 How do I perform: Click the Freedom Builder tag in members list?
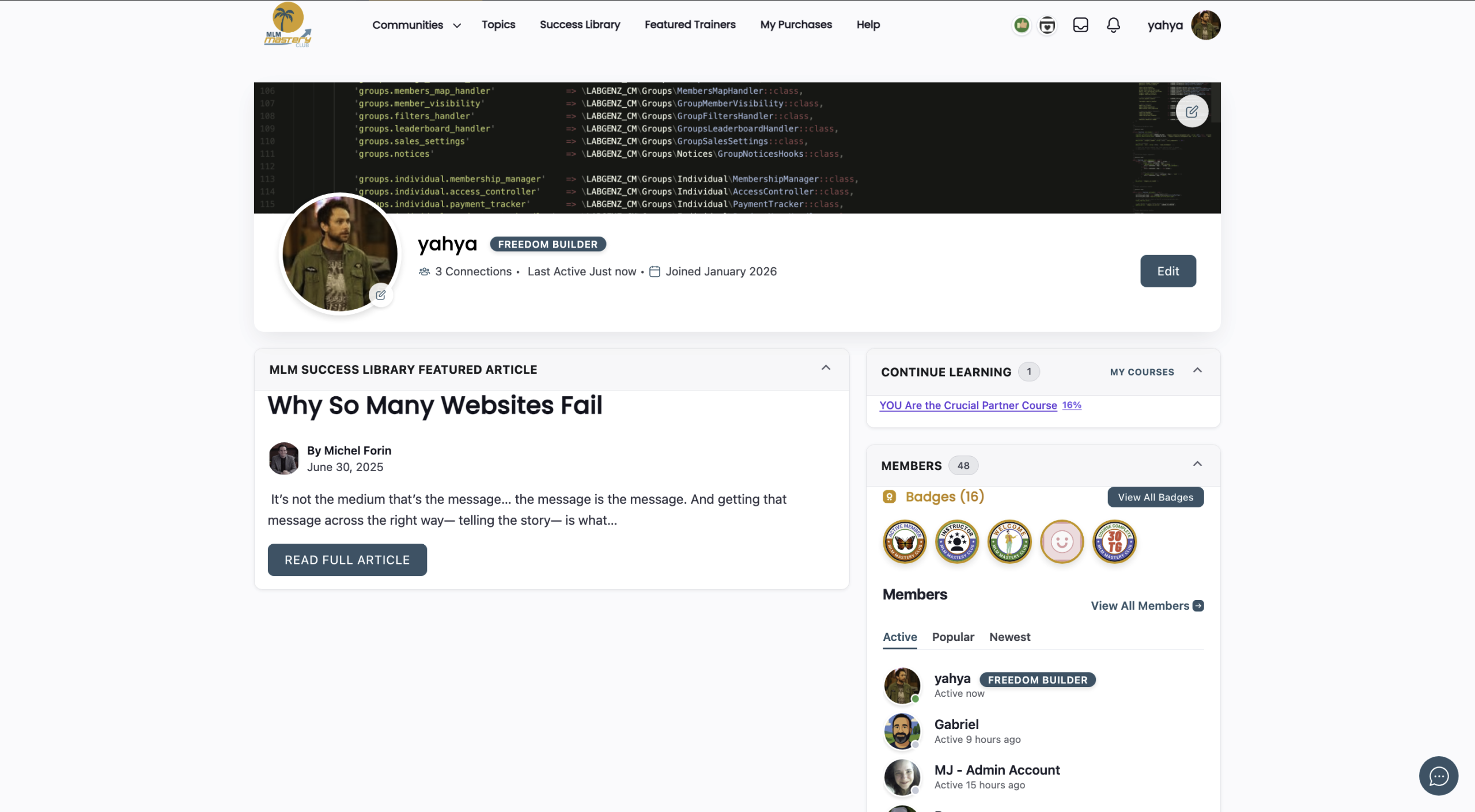[1038, 680]
